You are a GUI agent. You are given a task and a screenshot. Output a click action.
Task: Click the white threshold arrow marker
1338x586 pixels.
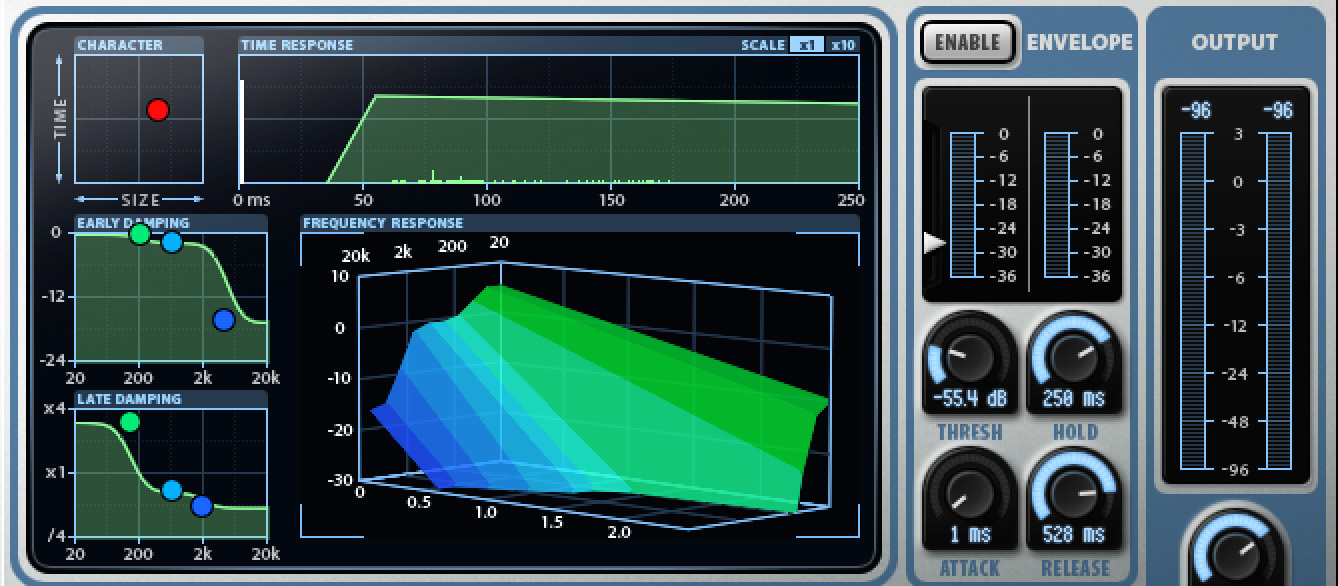coord(934,243)
